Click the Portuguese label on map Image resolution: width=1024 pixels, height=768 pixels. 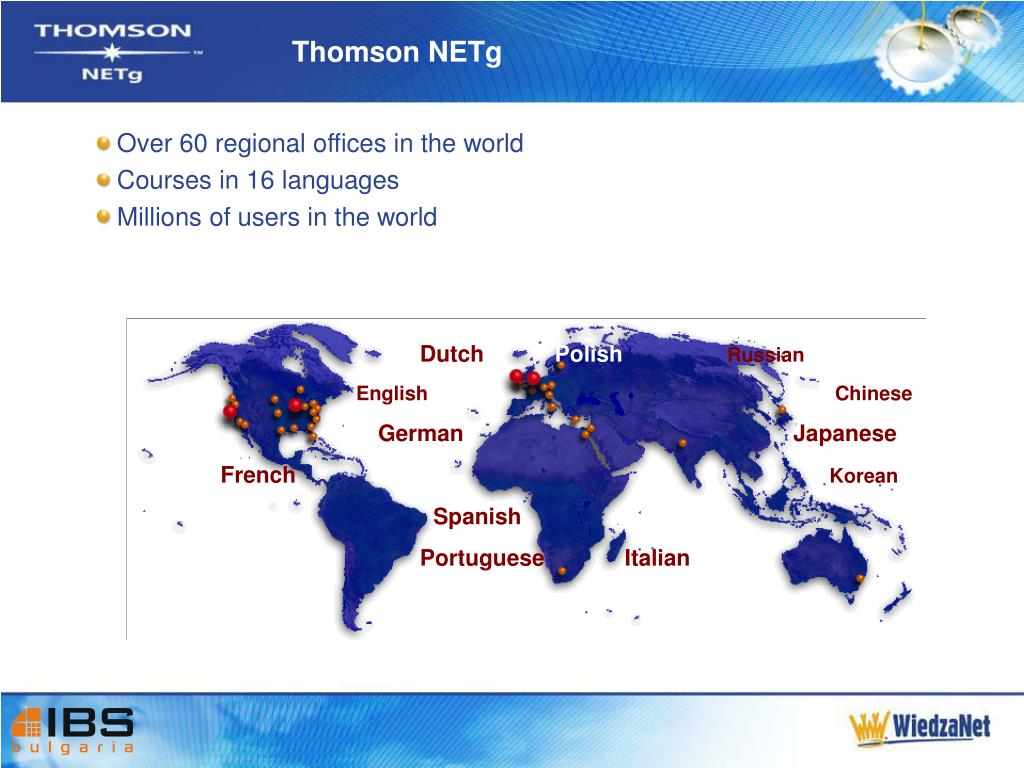click(482, 558)
